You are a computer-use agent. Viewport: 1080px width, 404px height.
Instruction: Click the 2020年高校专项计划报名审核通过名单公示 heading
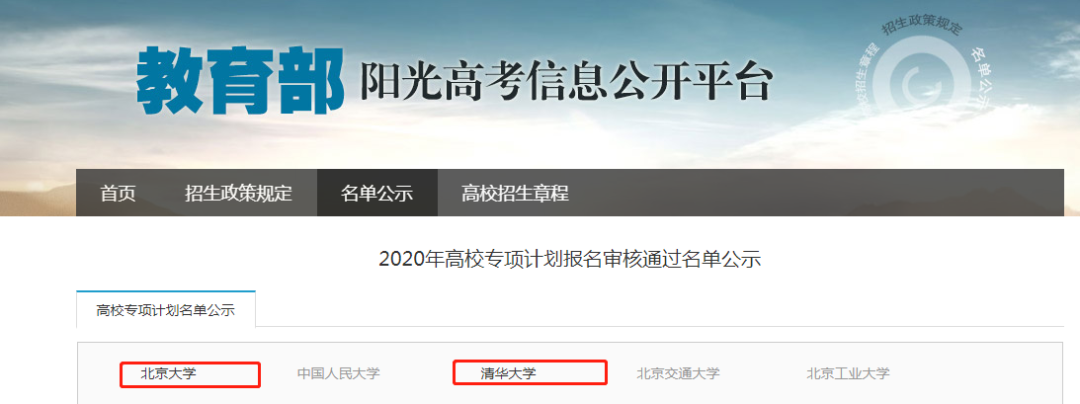570,259
